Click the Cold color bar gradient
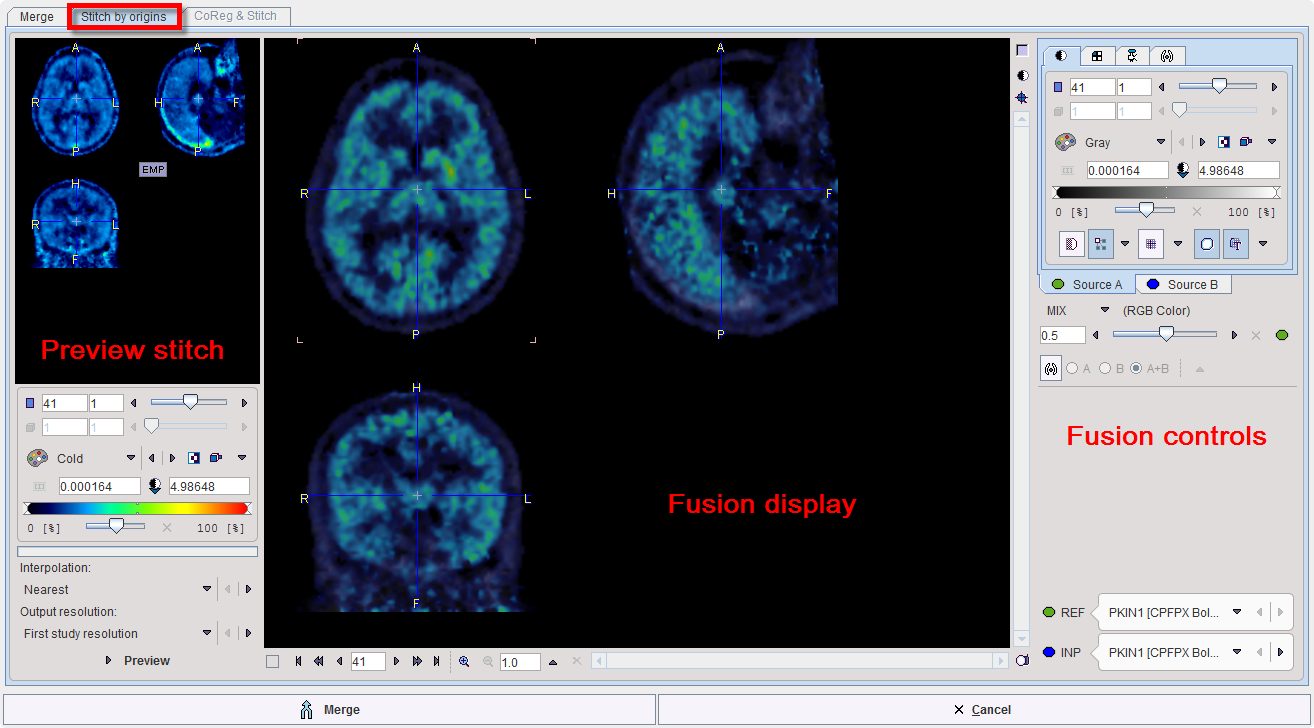Viewport: 1314px width, 728px height. pos(137,508)
